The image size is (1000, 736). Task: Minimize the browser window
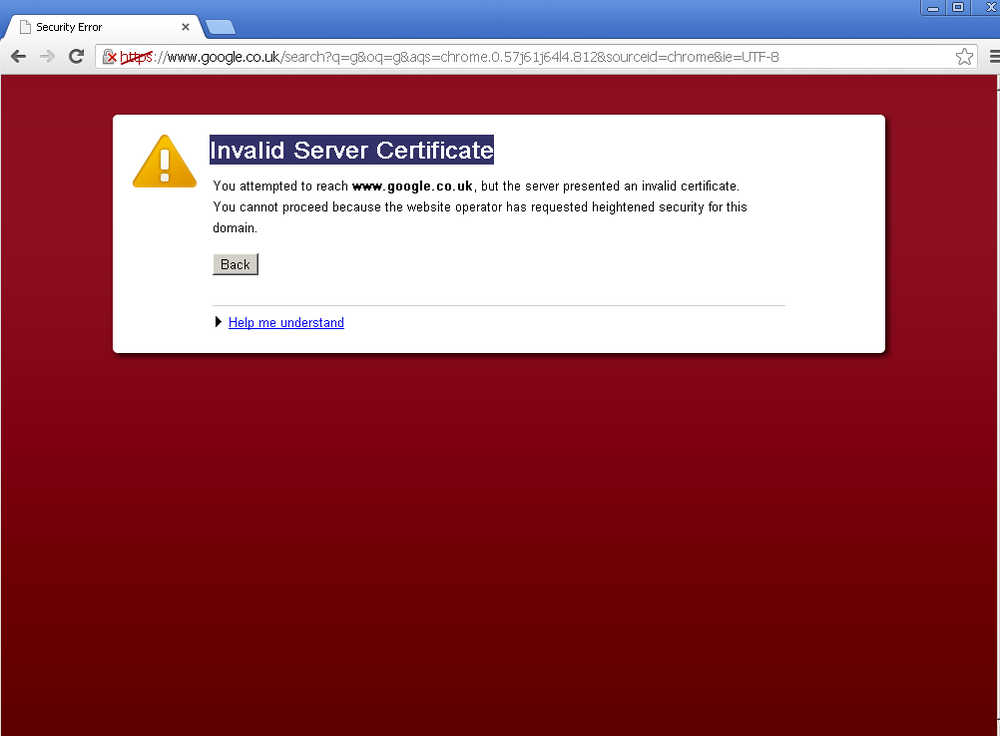[x=933, y=8]
